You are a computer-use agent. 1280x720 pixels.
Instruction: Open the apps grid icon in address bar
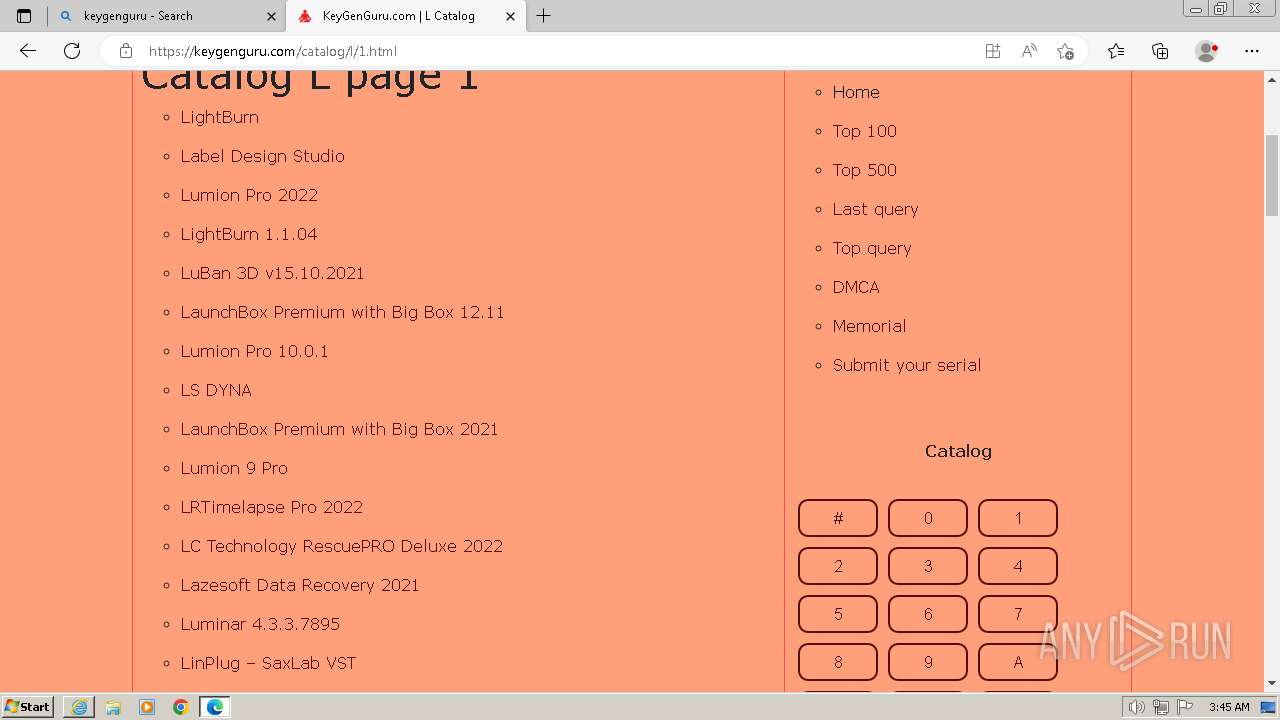pos(992,51)
